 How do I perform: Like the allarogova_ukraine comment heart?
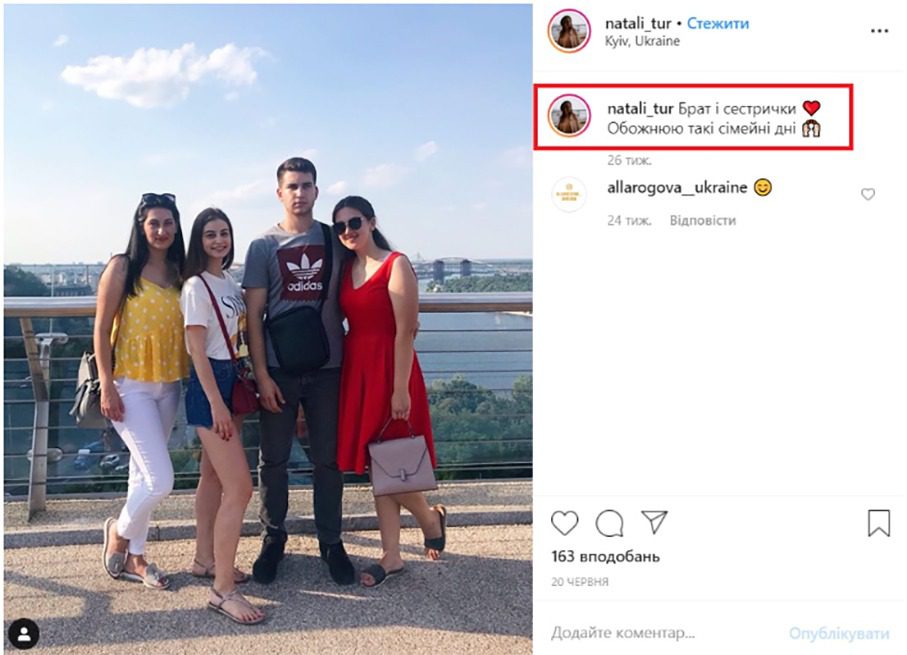point(867,194)
